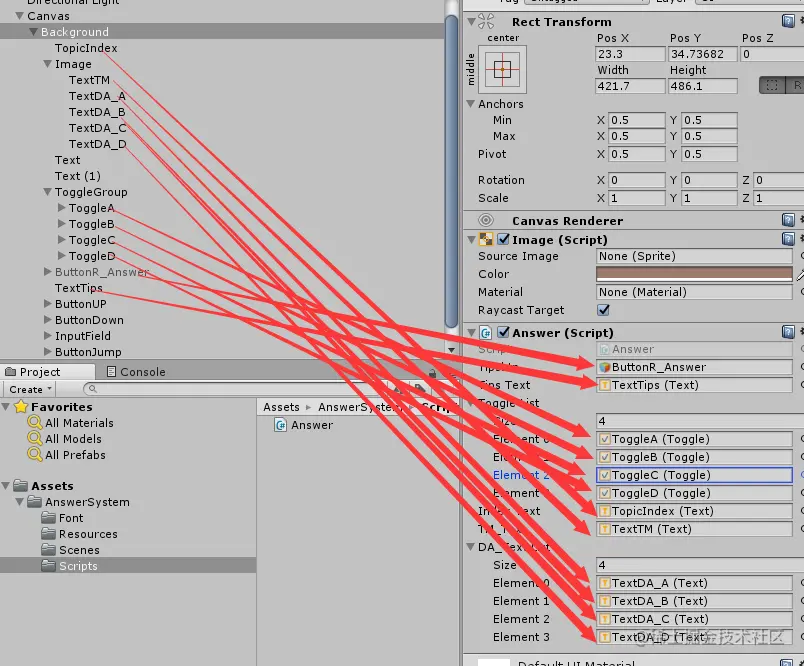The image size is (804, 666).
Task: Click the color eyedropper icon
Action: point(800,275)
